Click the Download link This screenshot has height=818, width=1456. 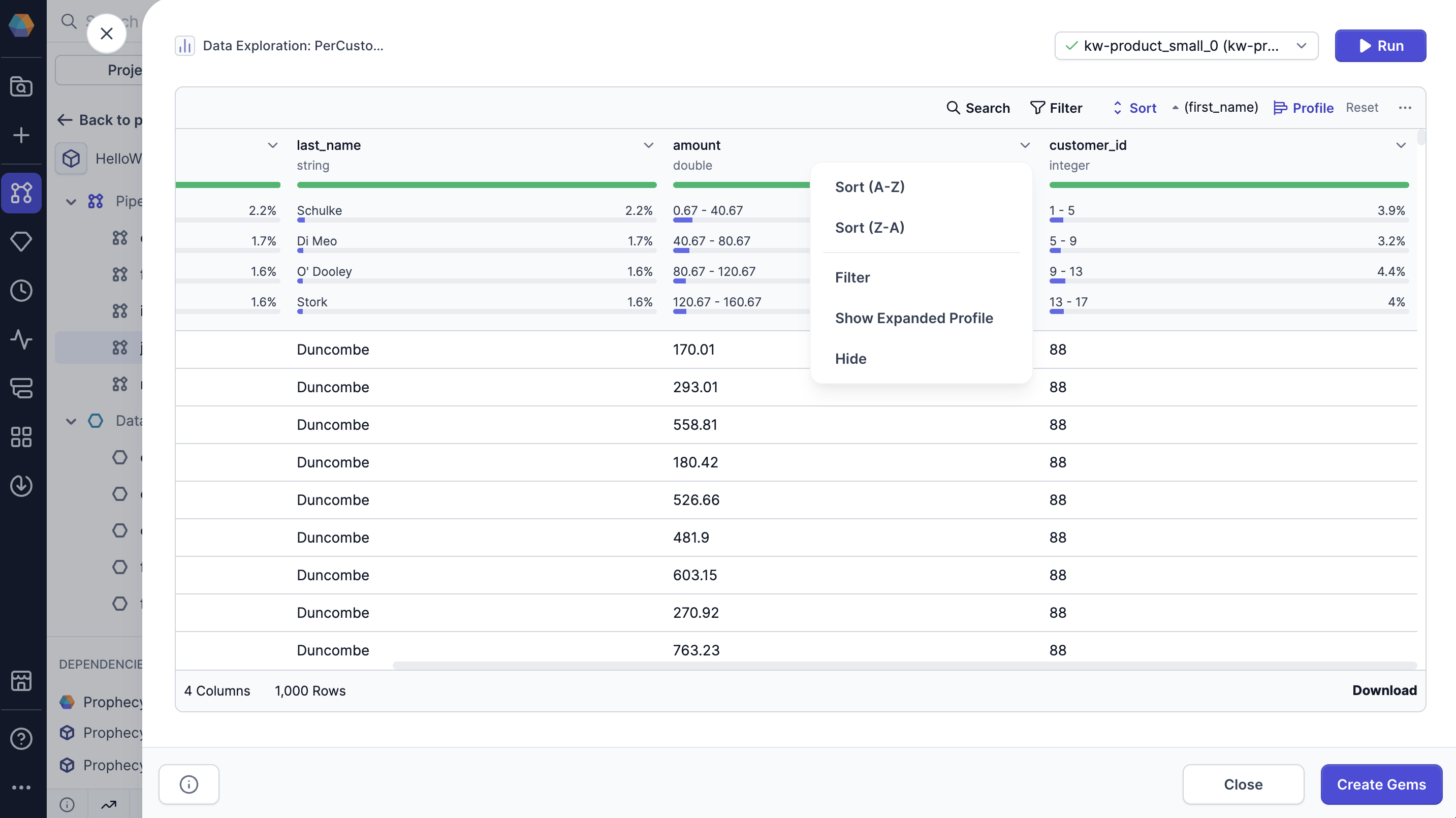(x=1384, y=690)
